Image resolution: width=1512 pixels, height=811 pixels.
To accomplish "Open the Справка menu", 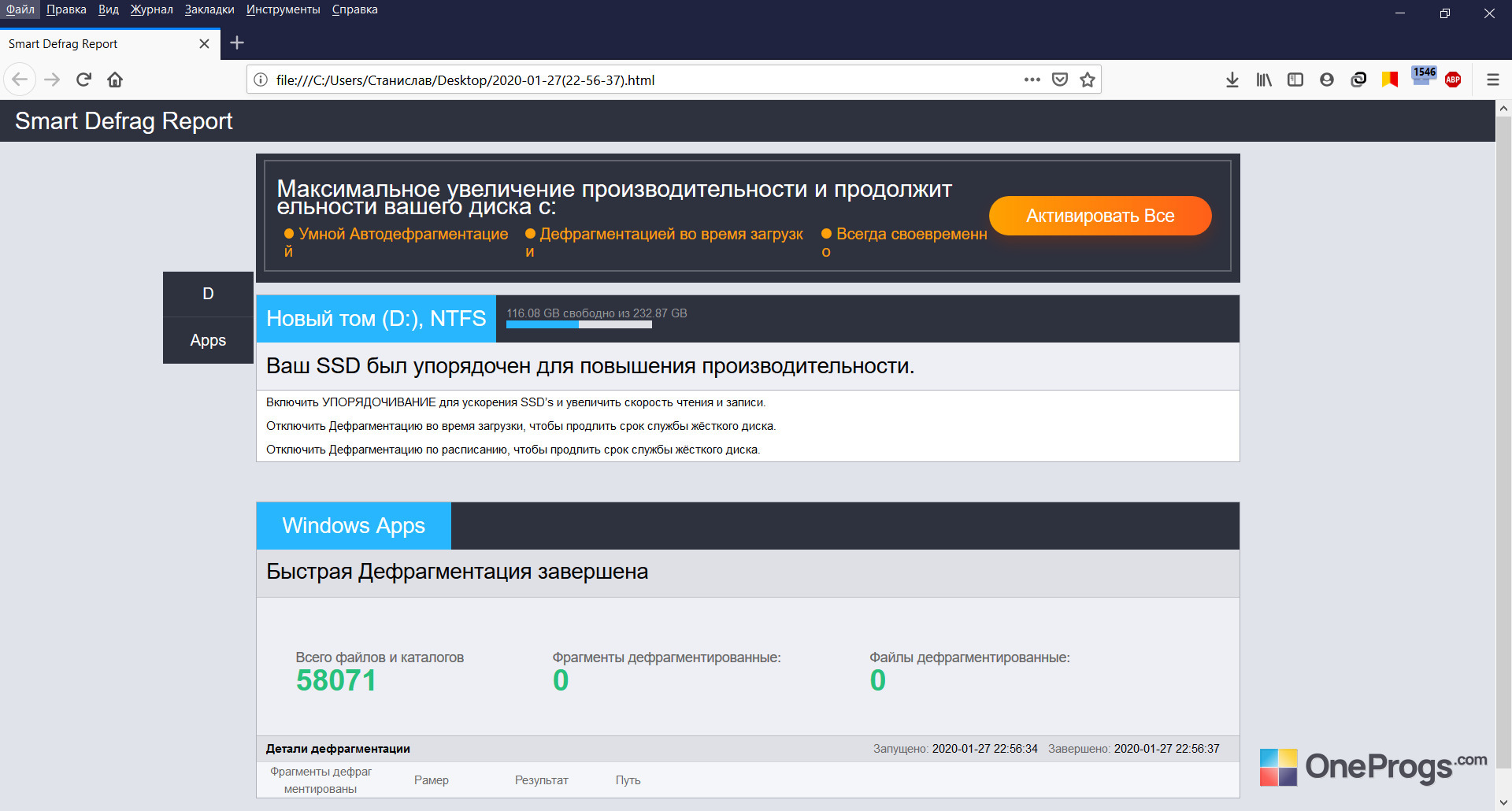I will [354, 9].
